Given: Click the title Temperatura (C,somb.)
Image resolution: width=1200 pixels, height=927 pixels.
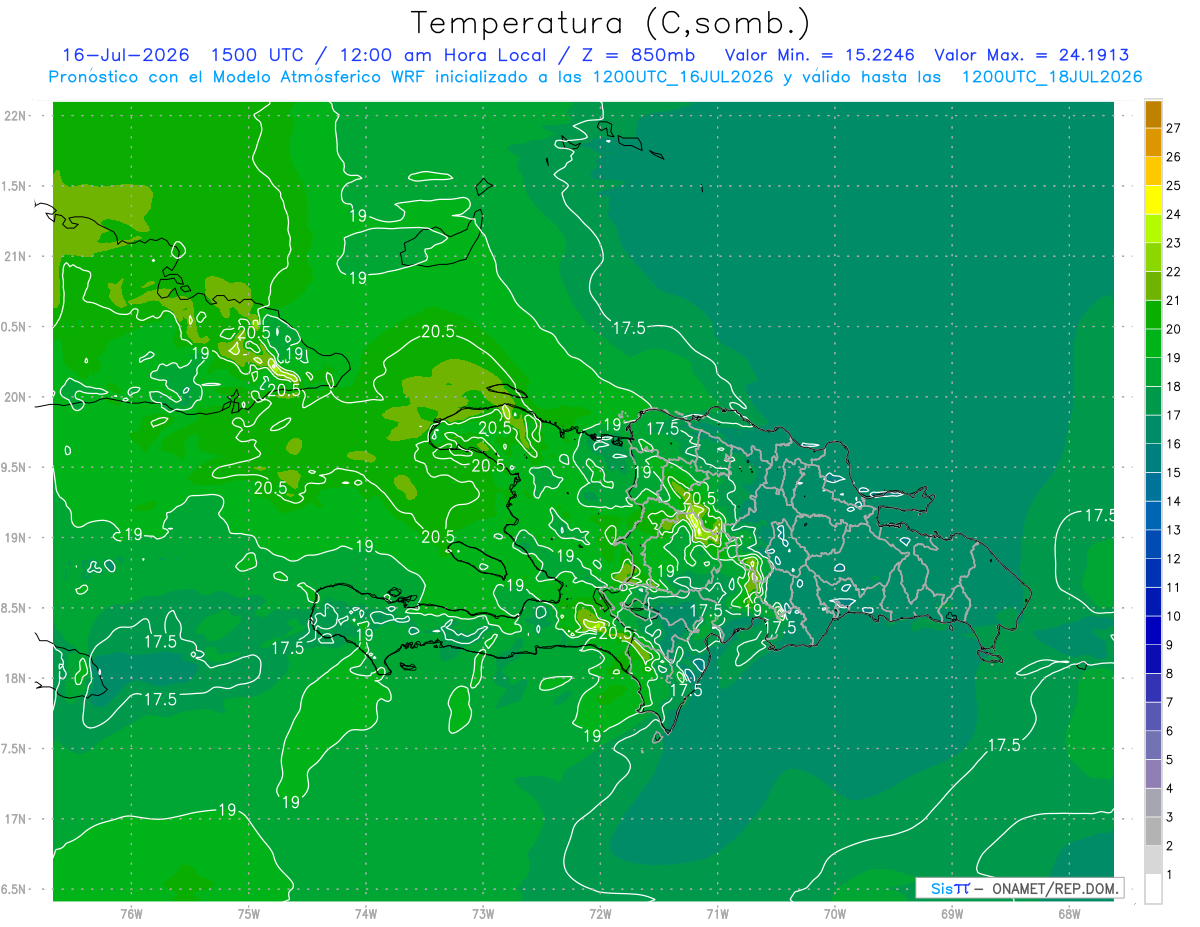Looking at the screenshot, I should 611,23.
